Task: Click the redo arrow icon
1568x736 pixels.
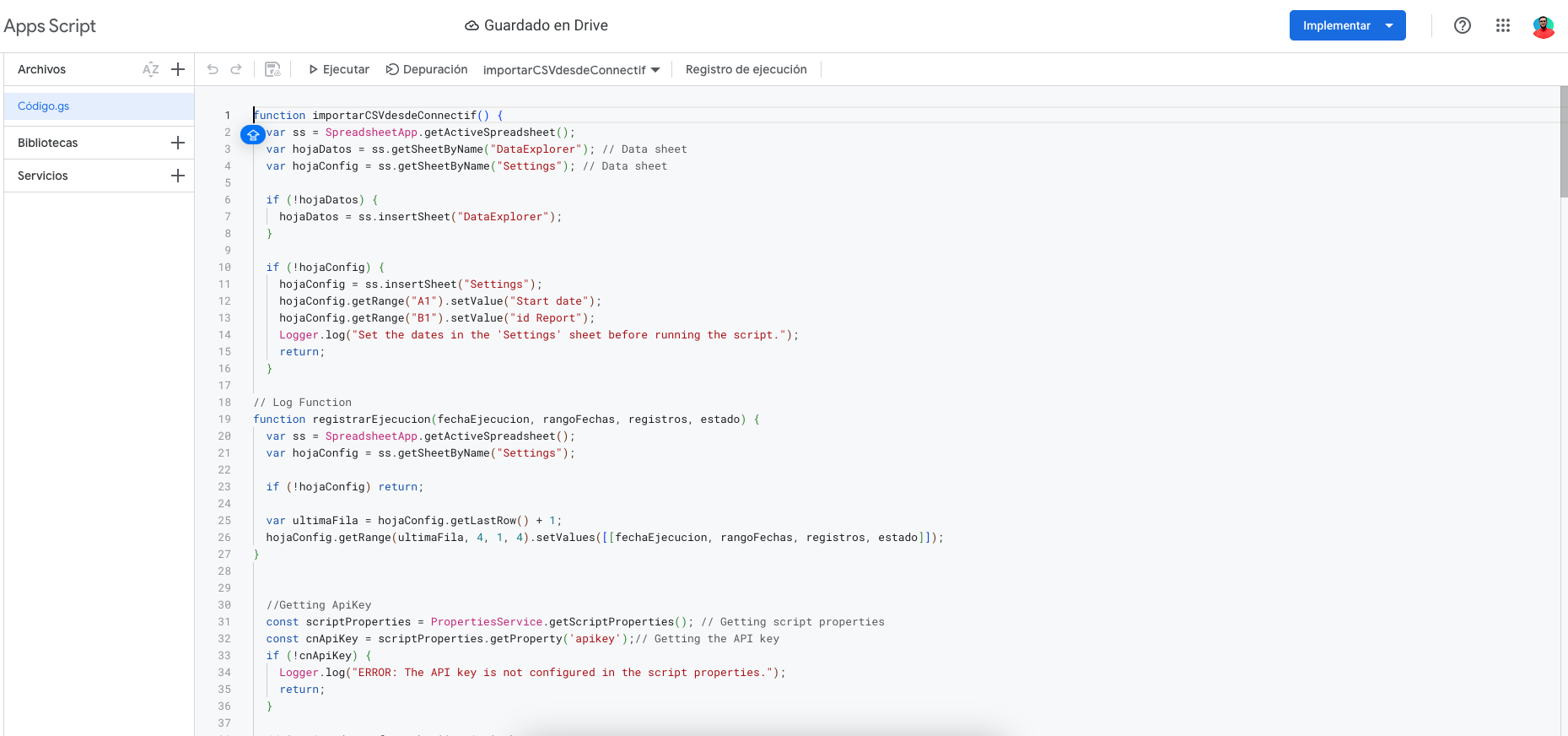Action: coord(236,69)
